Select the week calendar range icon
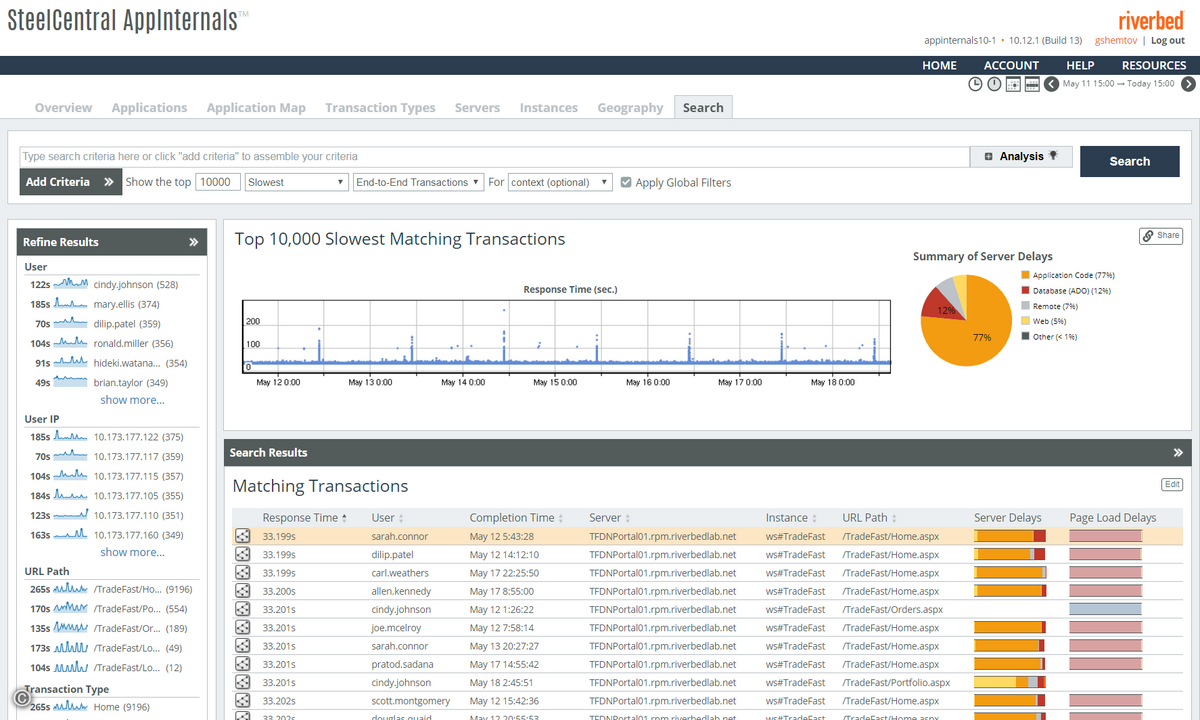This screenshot has height=720, width=1200. tap(1032, 84)
